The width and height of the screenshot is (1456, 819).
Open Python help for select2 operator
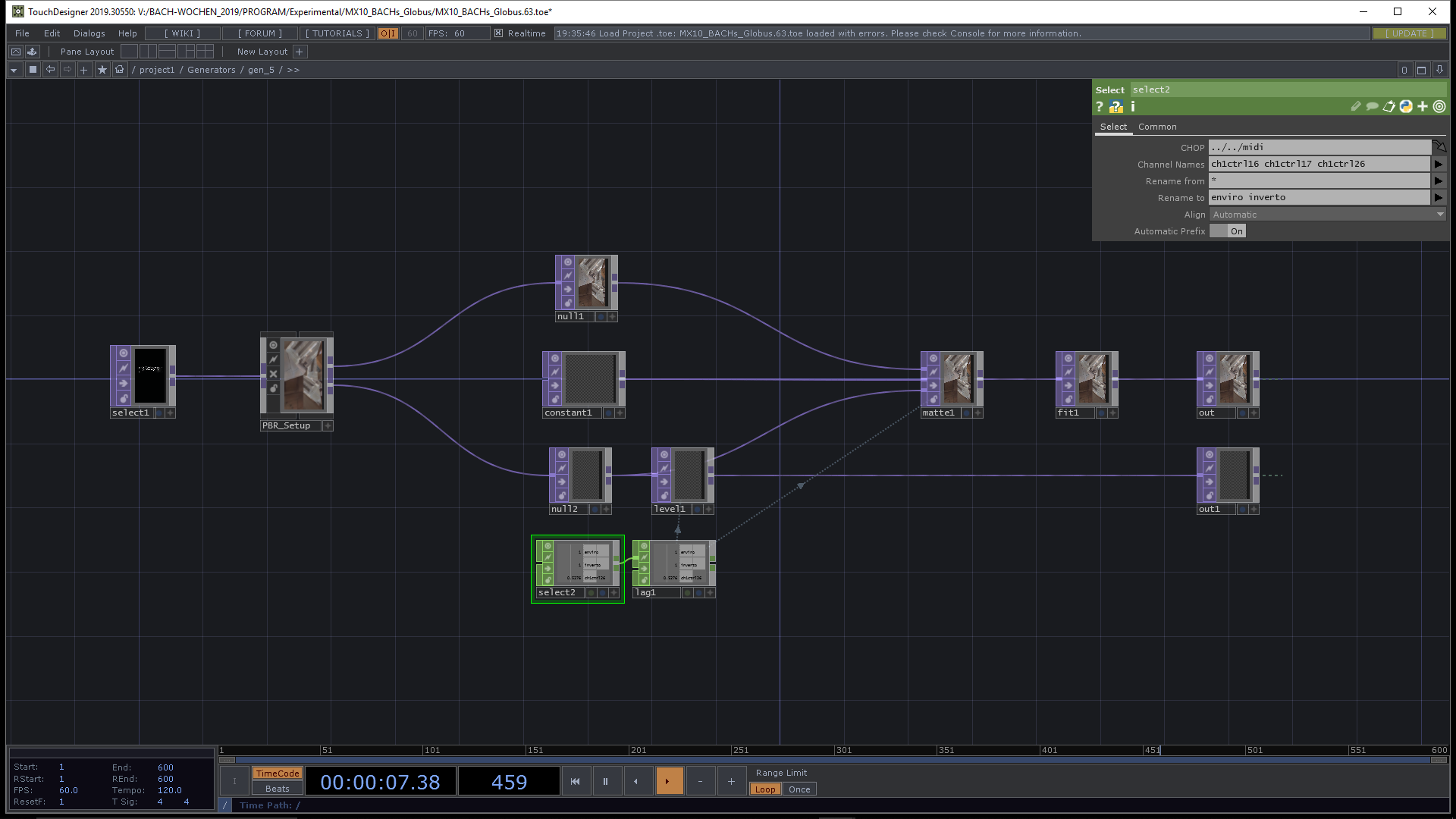point(1116,107)
